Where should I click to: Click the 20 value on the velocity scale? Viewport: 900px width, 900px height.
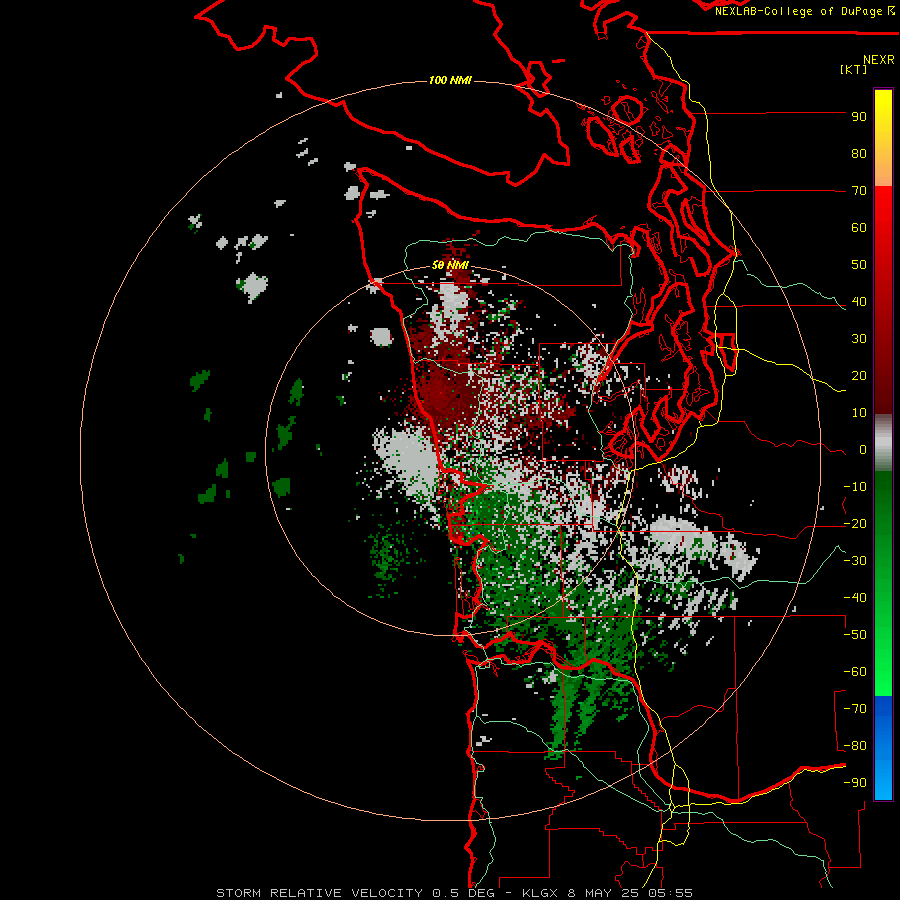[859, 376]
